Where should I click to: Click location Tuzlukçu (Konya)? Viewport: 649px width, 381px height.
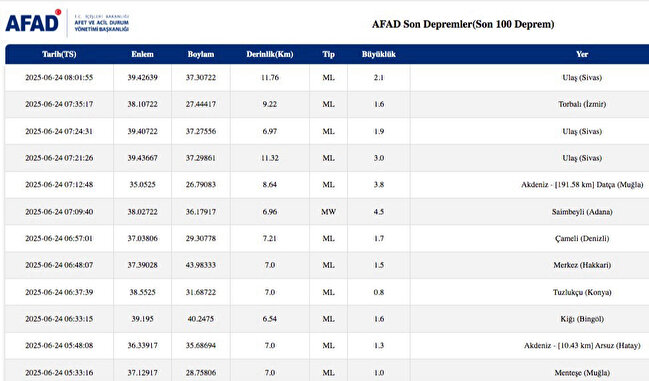point(582,292)
